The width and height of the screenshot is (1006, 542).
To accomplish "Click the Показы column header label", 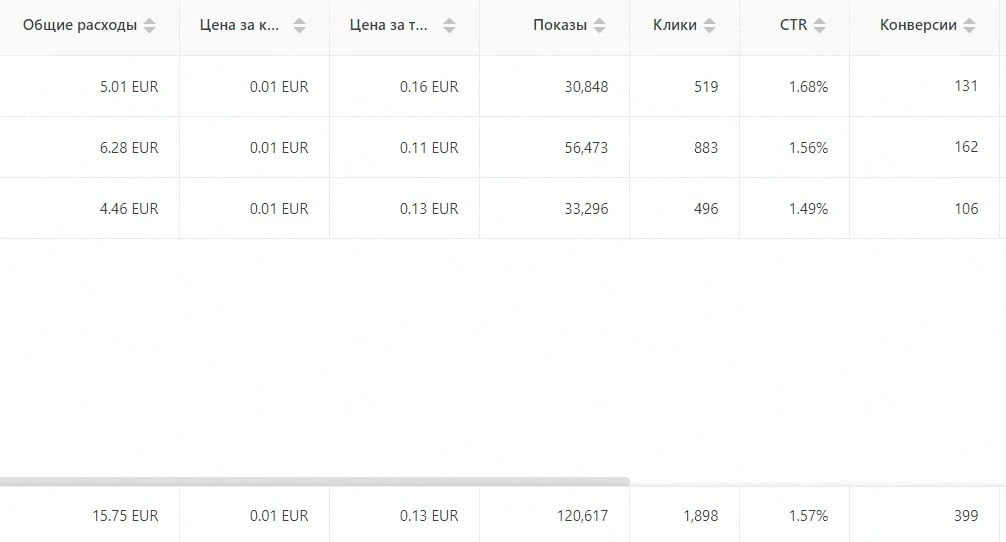I will click(x=559, y=26).
